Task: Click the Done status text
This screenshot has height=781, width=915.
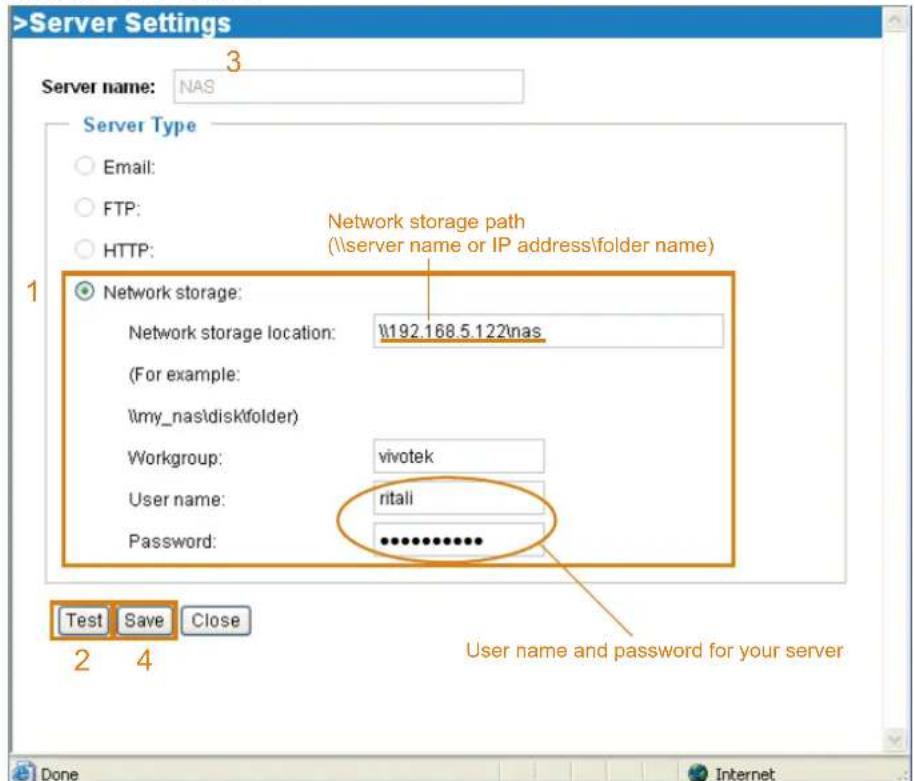Action: tap(60, 774)
